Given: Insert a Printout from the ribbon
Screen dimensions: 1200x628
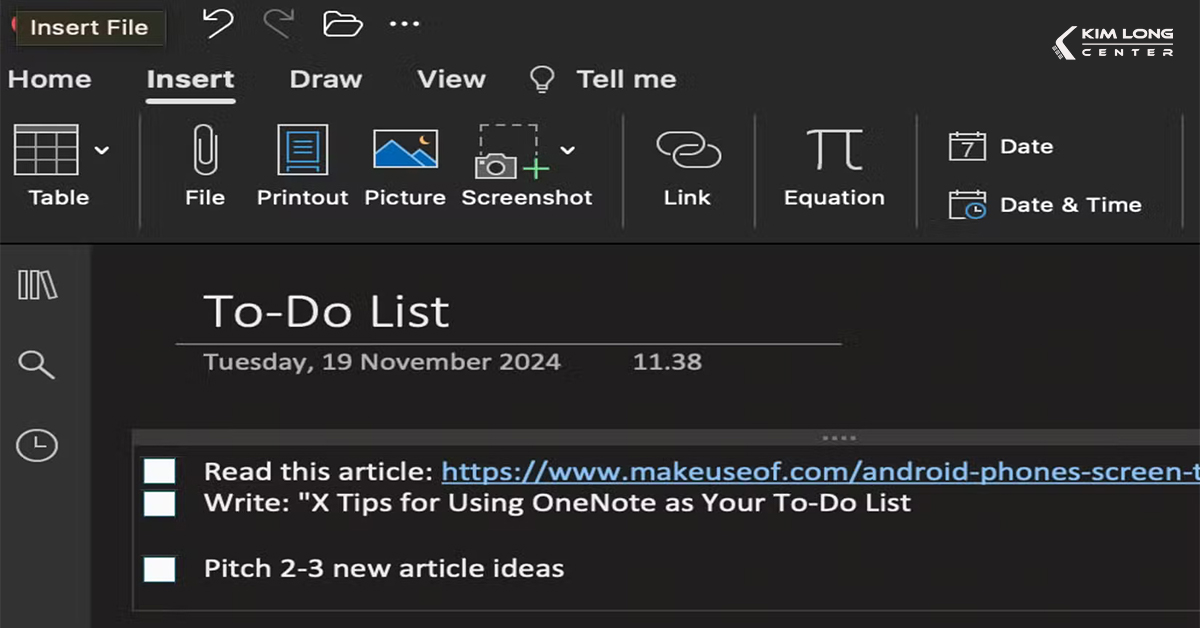Looking at the screenshot, I should (302, 152).
